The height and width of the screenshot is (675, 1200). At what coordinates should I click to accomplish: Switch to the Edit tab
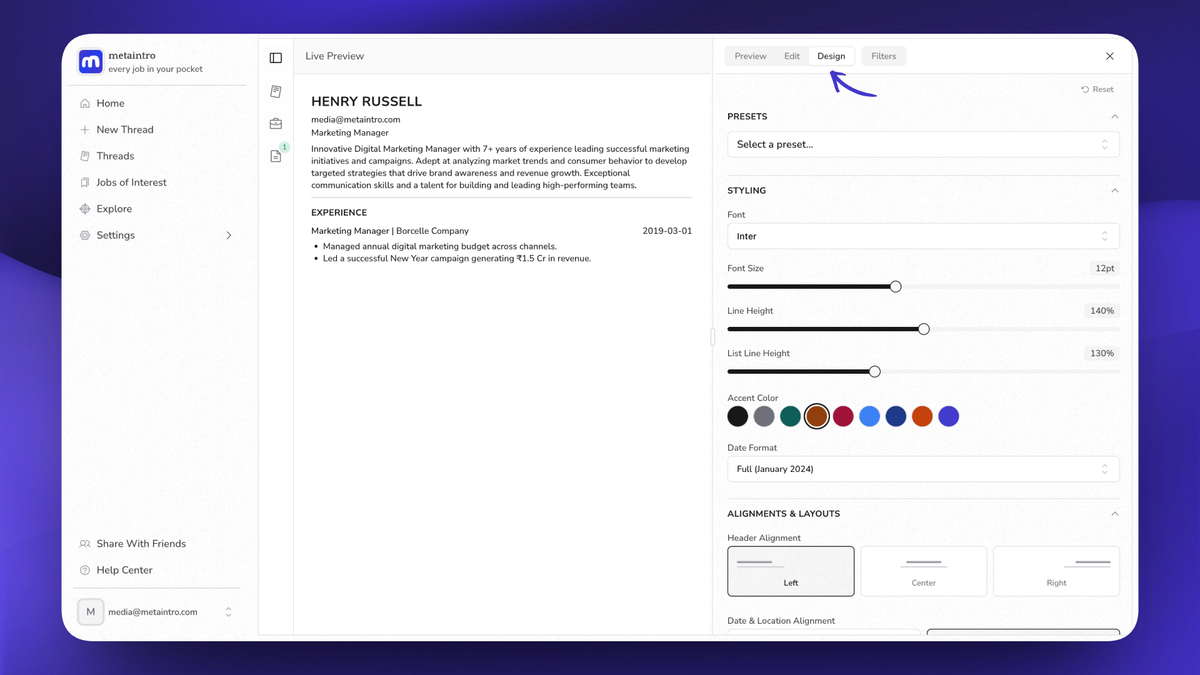792,56
